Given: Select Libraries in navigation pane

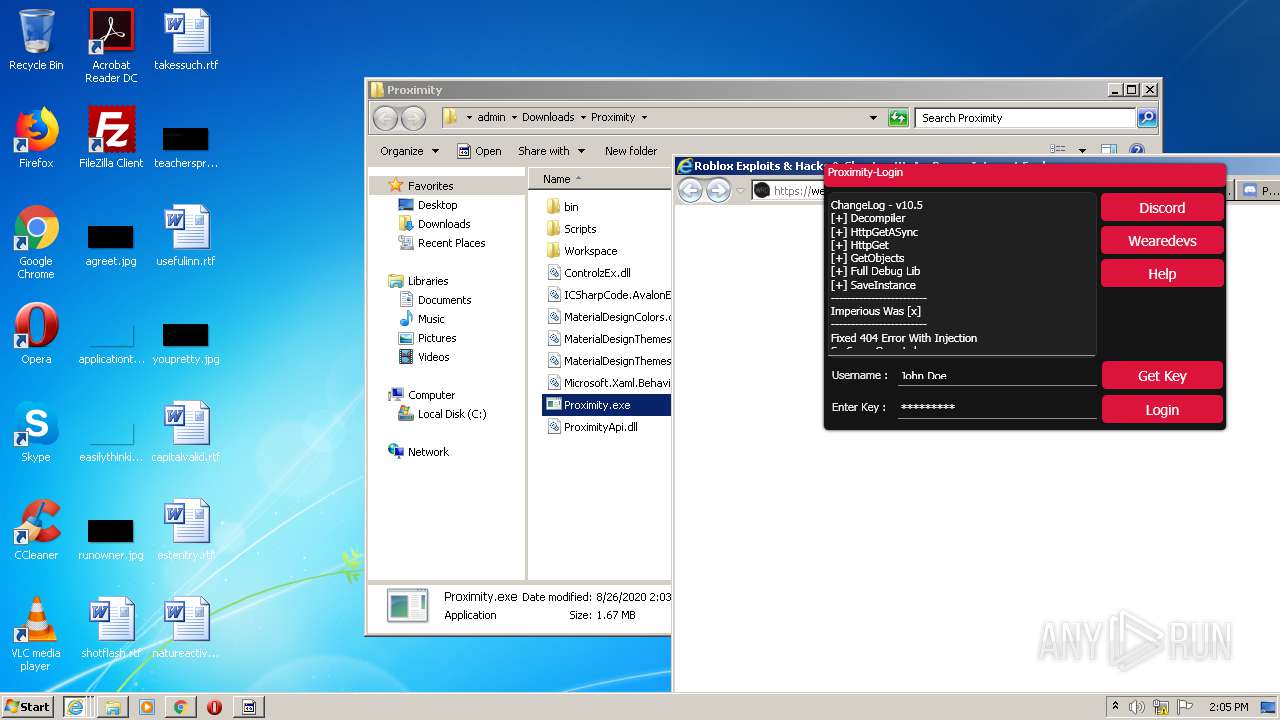Looking at the screenshot, I should click(428, 281).
